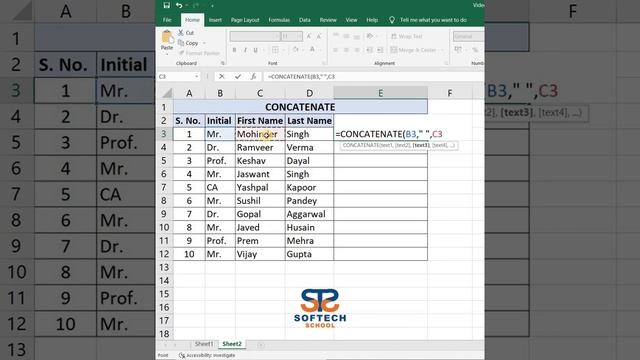
Task: Click the Align Left icon
Action: 336,50
